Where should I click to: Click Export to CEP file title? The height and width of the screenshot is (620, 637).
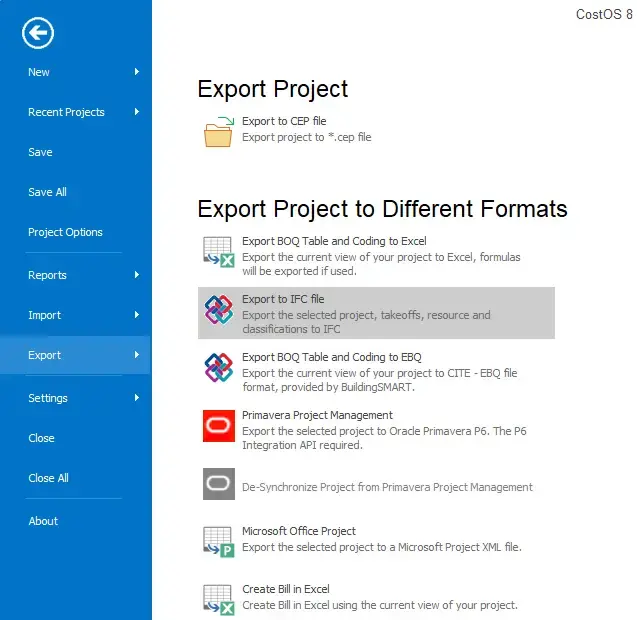tap(284, 121)
